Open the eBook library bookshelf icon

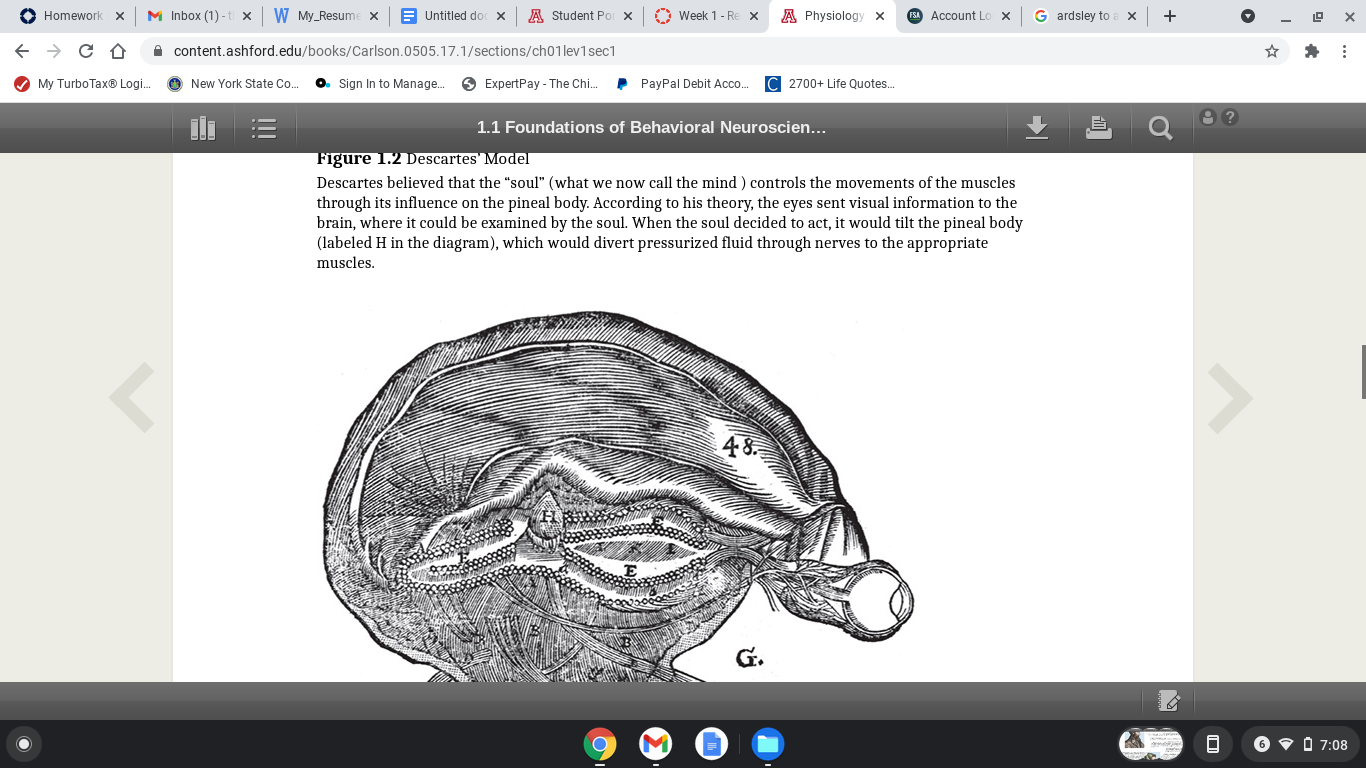pos(203,128)
